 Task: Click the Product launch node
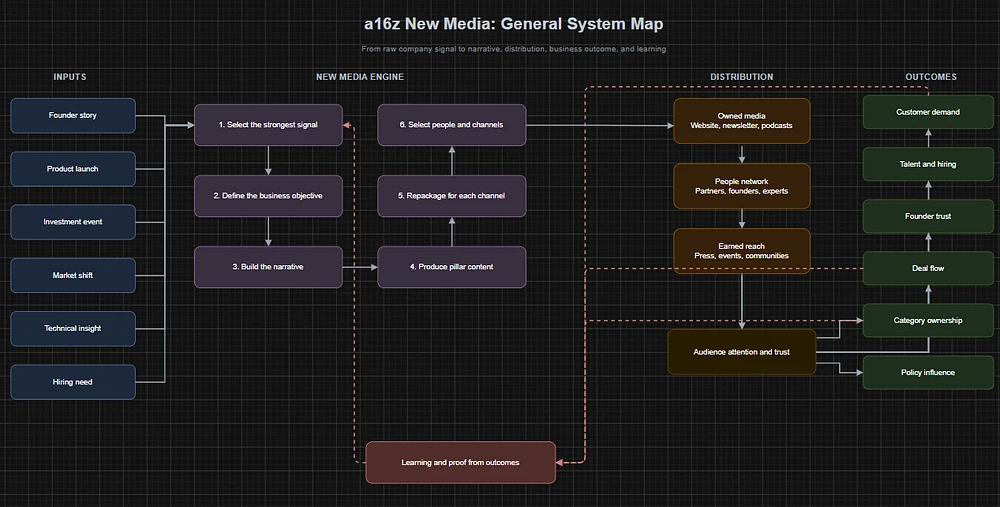click(x=73, y=169)
